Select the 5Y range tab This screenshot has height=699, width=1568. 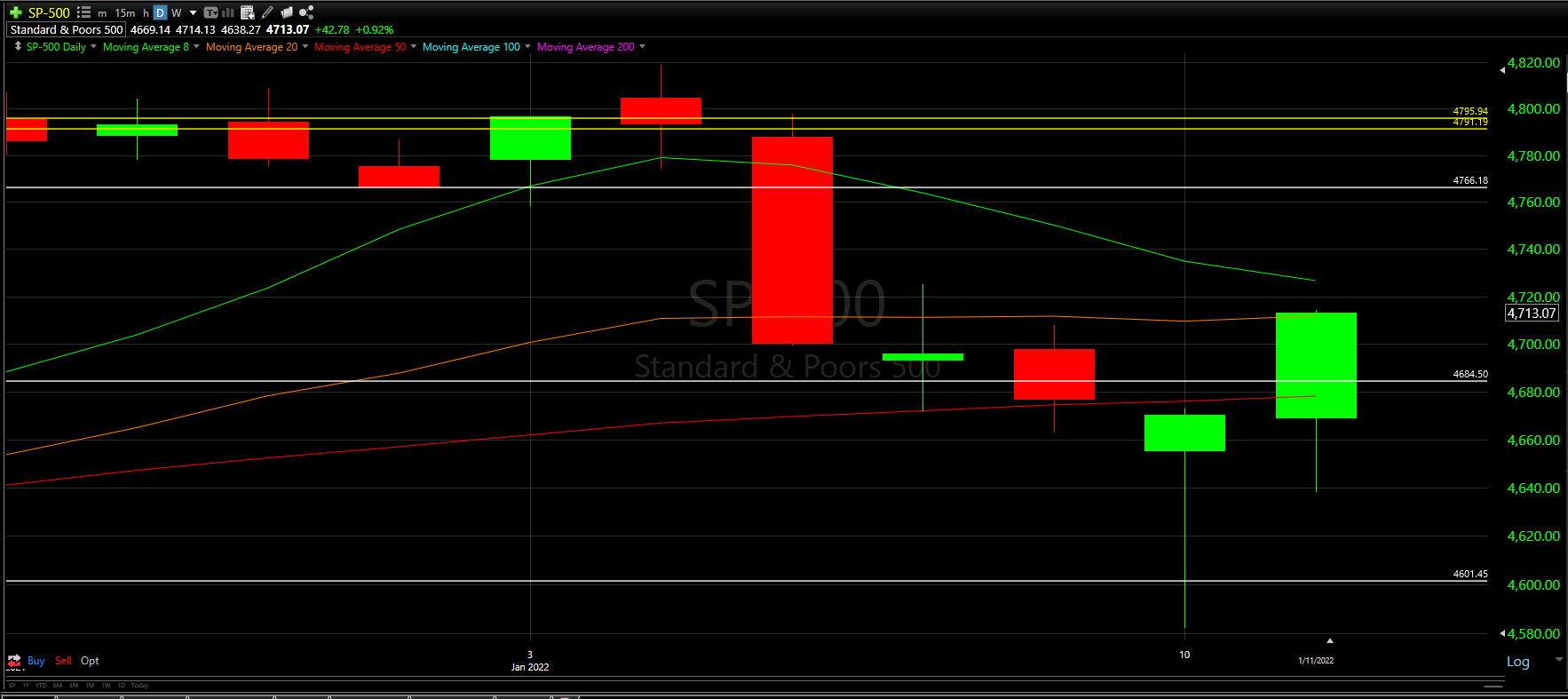[12, 686]
